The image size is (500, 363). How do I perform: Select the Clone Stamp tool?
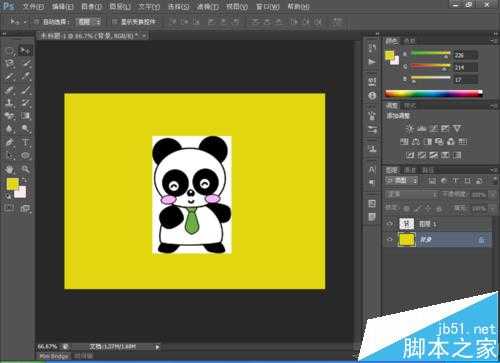click(9, 103)
